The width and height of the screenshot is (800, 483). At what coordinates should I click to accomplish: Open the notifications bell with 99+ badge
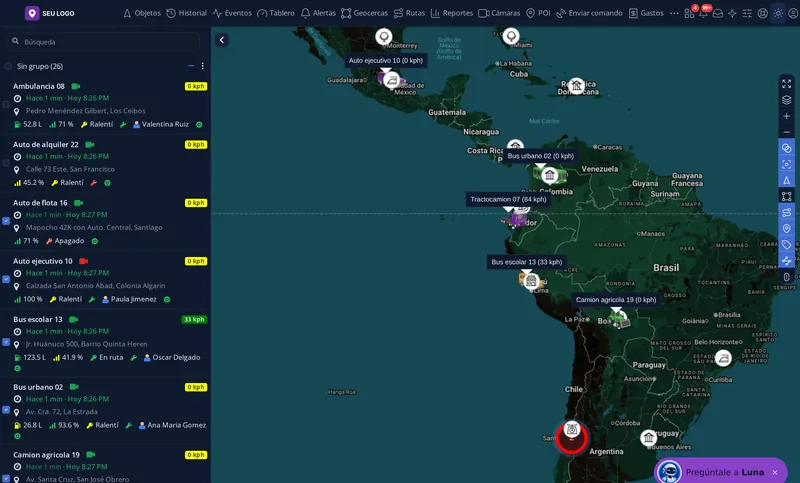pyautogui.click(x=704, y=13)
